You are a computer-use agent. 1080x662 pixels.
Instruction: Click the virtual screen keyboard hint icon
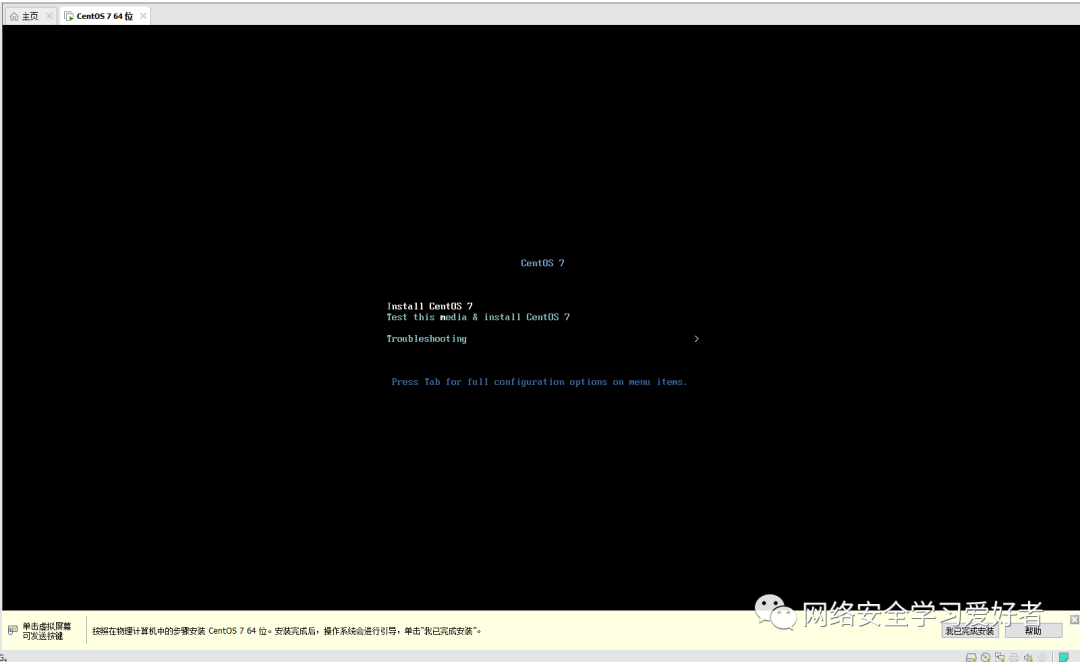point(12,630)
